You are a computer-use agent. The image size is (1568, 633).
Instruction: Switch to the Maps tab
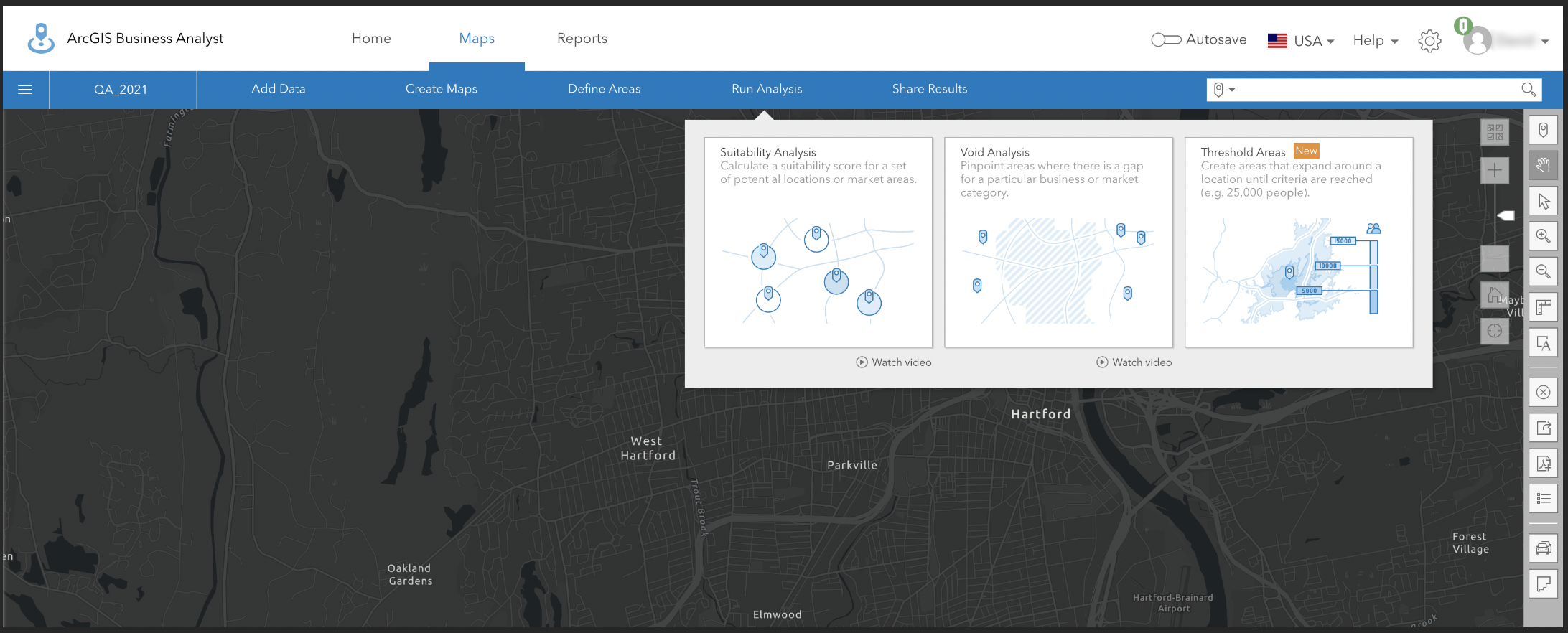(x=477, y=39)
